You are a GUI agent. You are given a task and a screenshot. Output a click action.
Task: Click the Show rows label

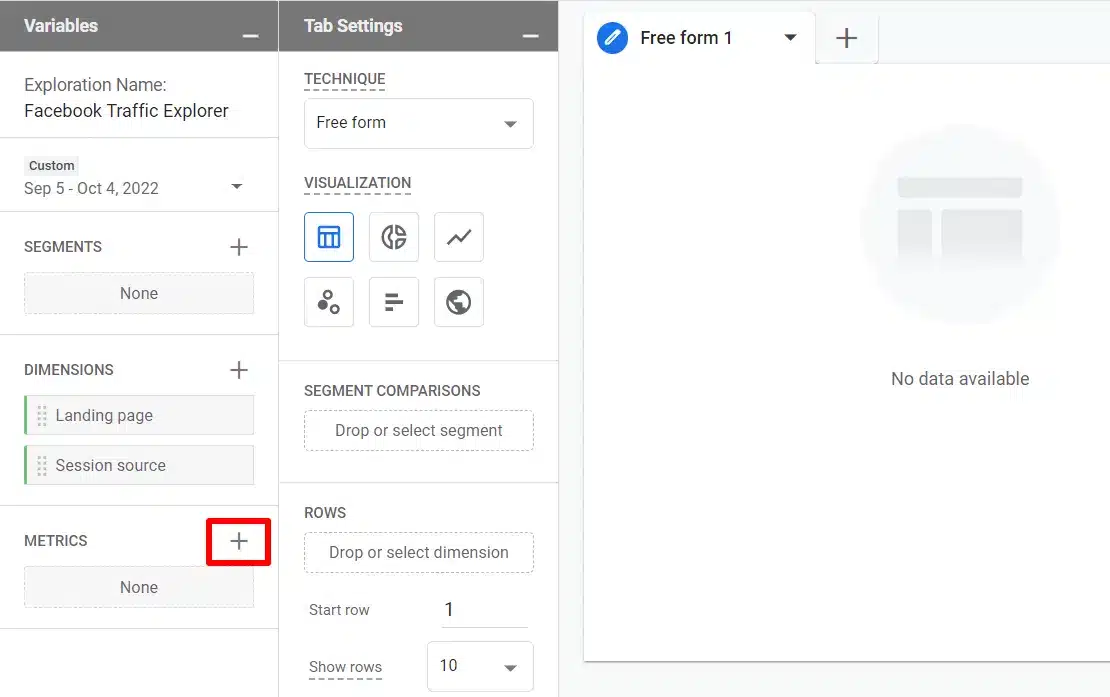click(x=345, y=667)
